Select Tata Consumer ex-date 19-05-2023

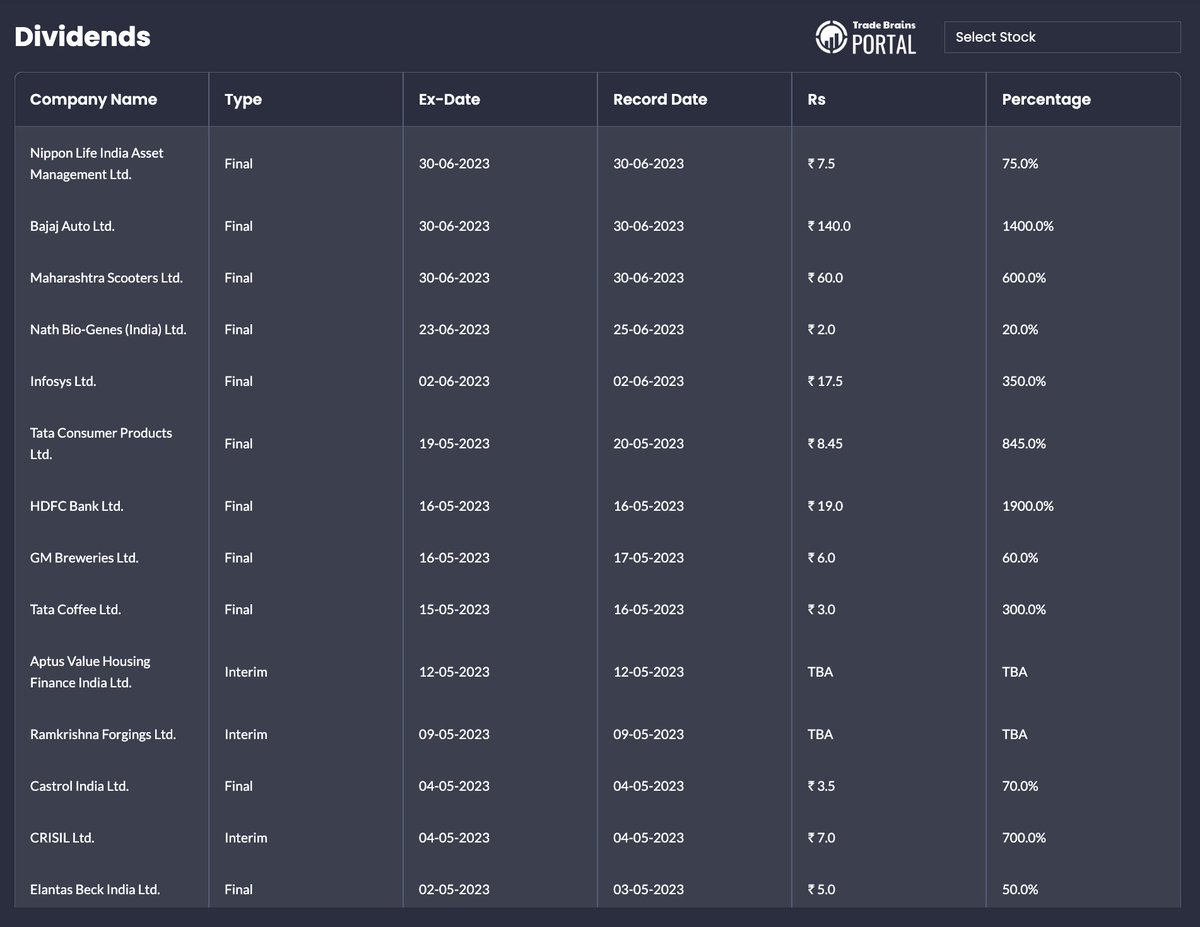(x=455, y=444)
